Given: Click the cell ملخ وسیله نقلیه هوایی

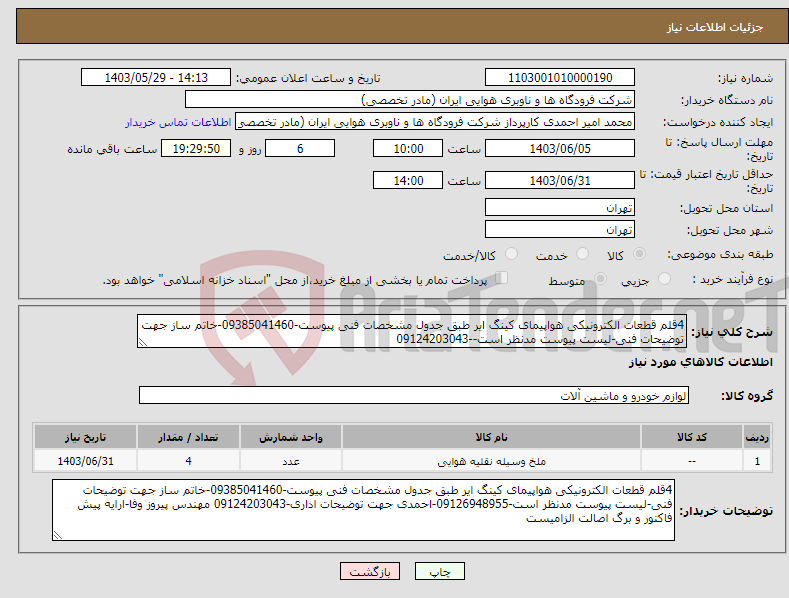Looking at the screenshot, I should pyautogui.click(x=491, y=461).
